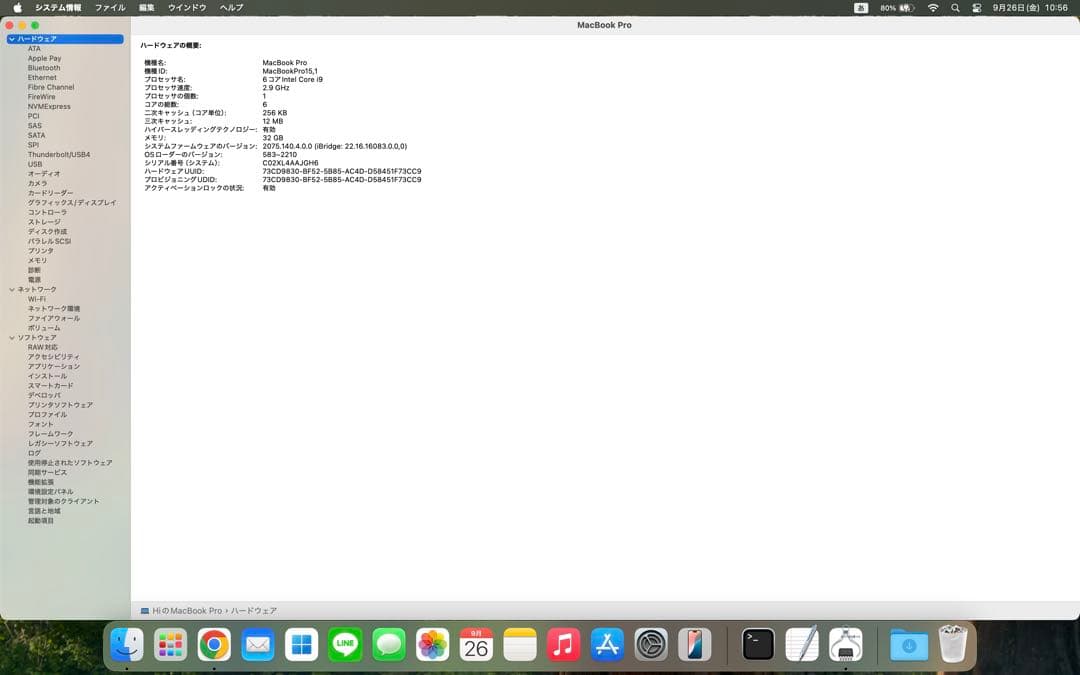The width and height of the screenshot is (1080, 675).
Task: Open the Music app in the Dock
Action: 563,645
